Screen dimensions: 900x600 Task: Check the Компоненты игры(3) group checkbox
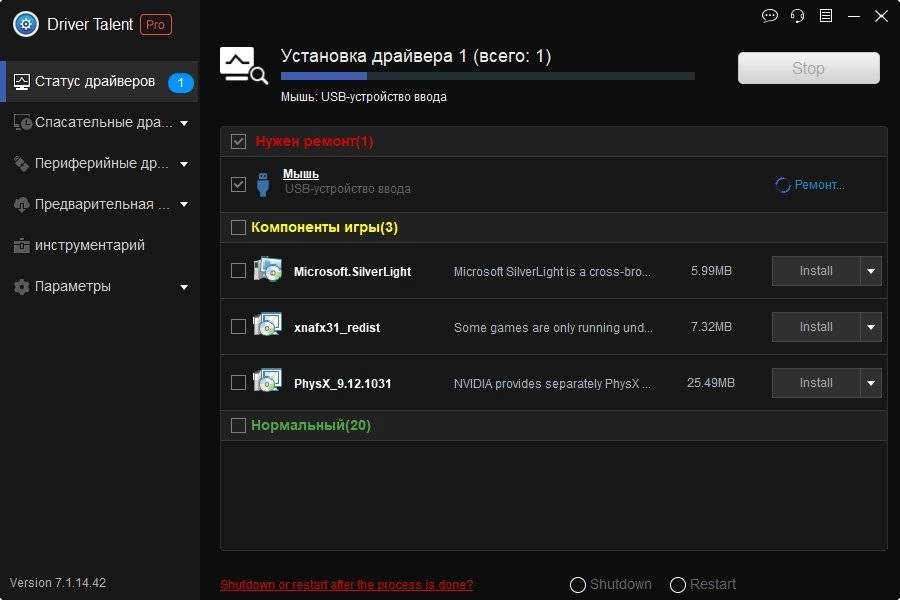click(x=238, y=227)
